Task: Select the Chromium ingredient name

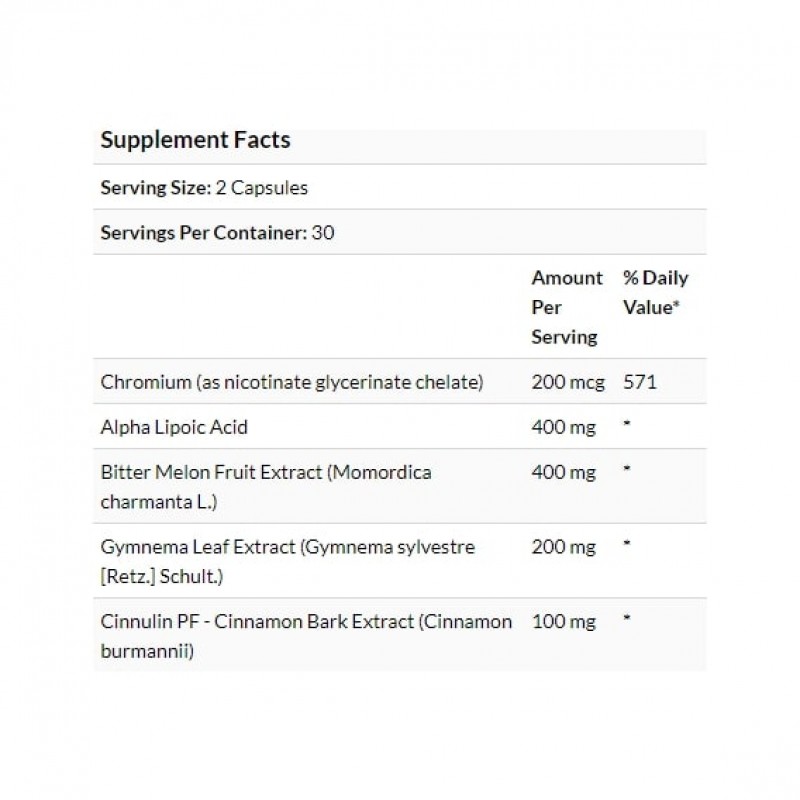Action: pyautogui.click(x=292, y=382)
